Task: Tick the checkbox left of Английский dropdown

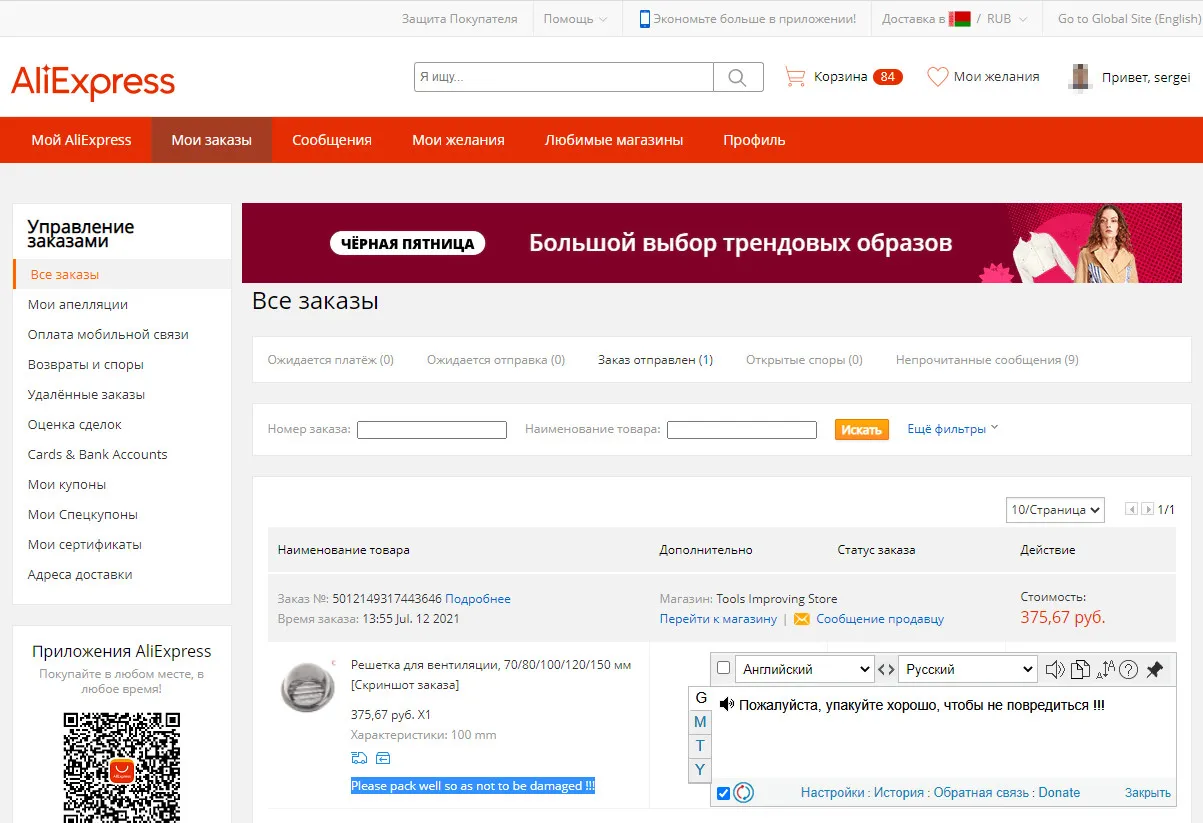Action: pos(724,669)
